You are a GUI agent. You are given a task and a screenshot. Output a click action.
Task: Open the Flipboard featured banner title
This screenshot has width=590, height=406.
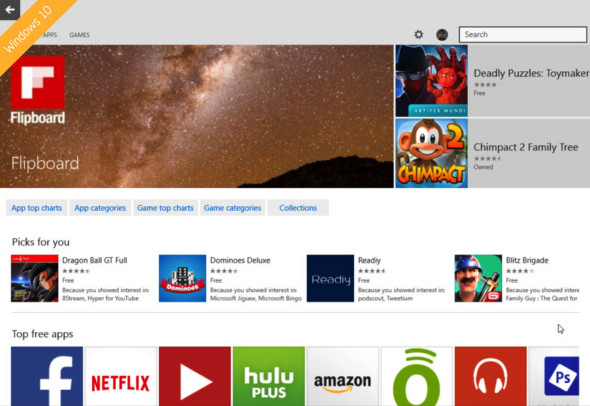[45, 163]
